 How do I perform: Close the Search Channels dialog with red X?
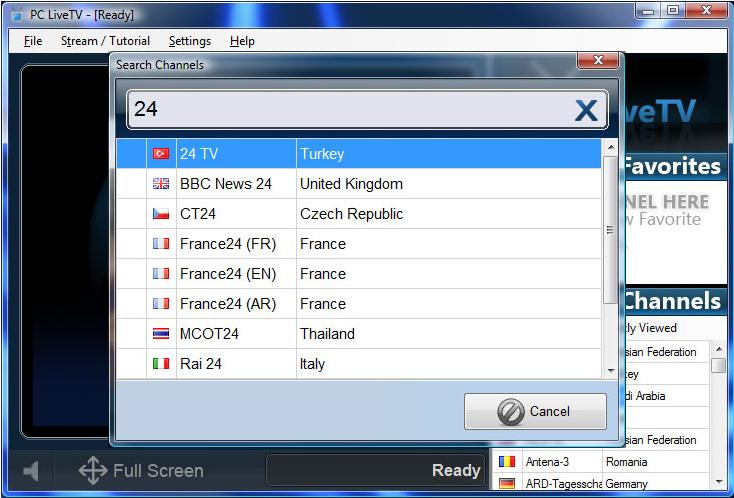click(x=598, y=60)
